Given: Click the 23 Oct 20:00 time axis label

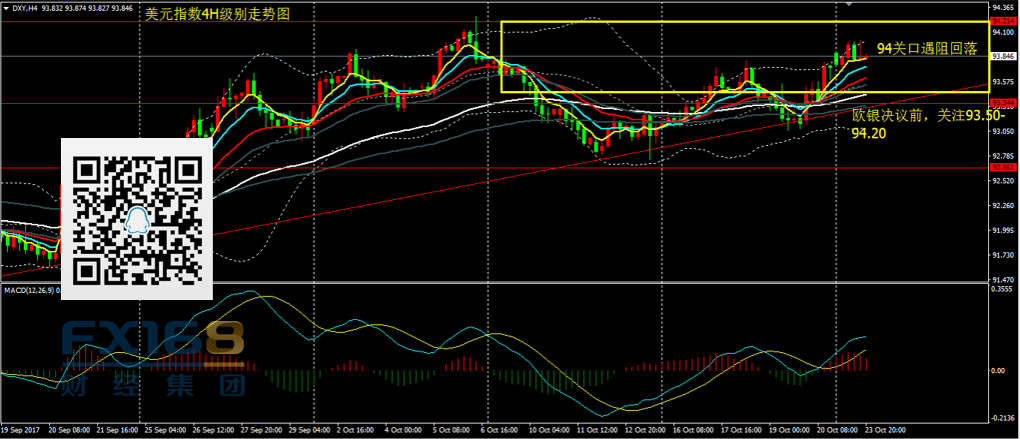Looking at the screenshot, I should click(x=884, y=431).
